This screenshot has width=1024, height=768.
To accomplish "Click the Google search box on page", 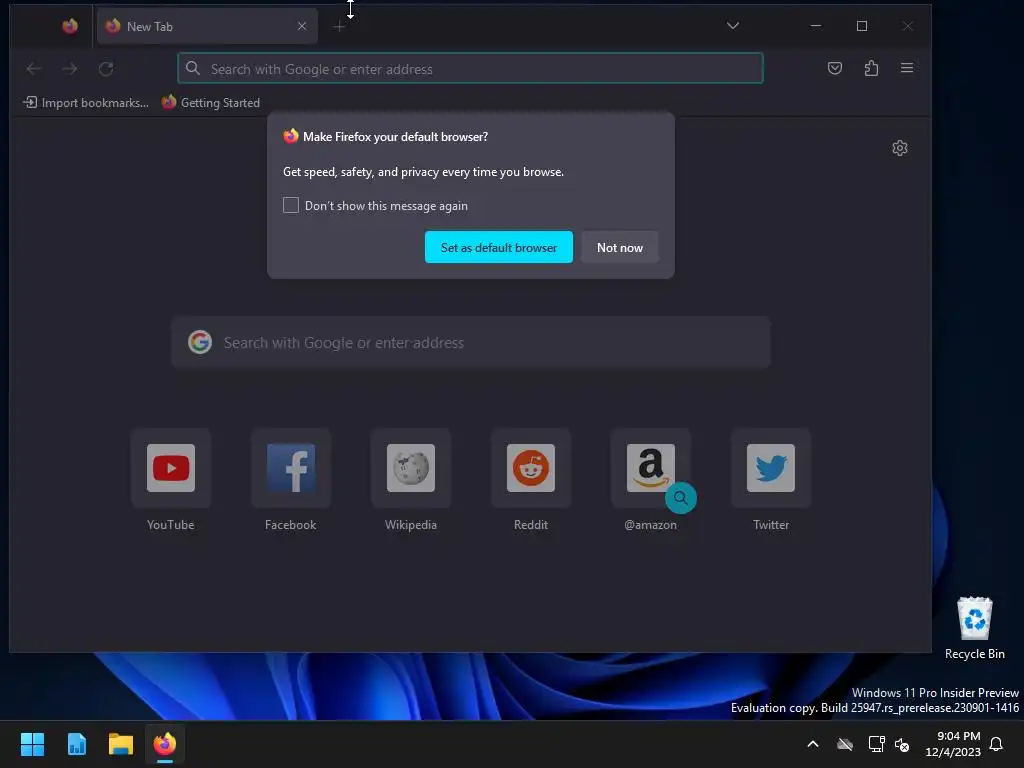I will pyautogui.click(x=471, y=342).
